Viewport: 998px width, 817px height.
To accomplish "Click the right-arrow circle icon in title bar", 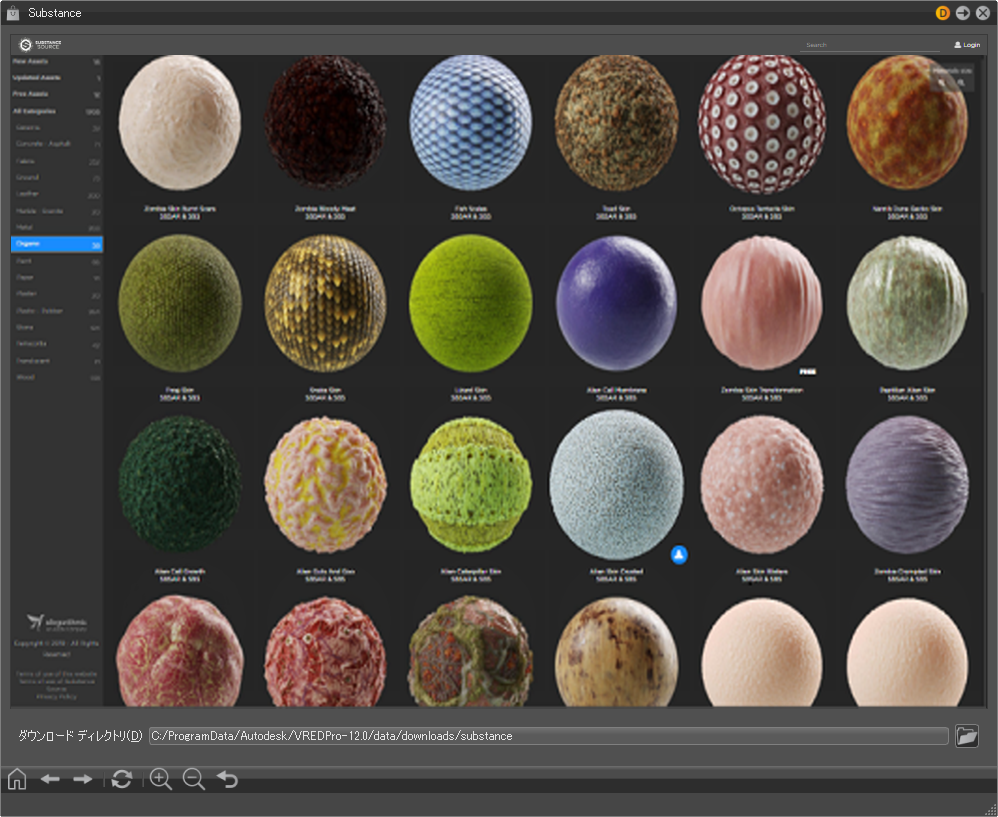I will point(962,13).
